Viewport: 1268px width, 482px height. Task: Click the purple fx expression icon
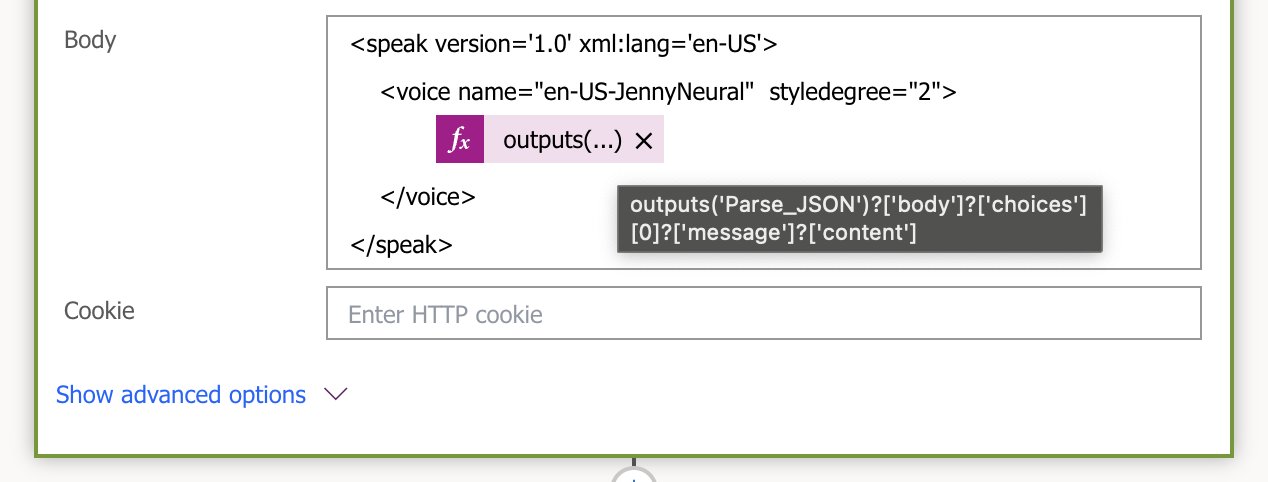pos(459,140)
